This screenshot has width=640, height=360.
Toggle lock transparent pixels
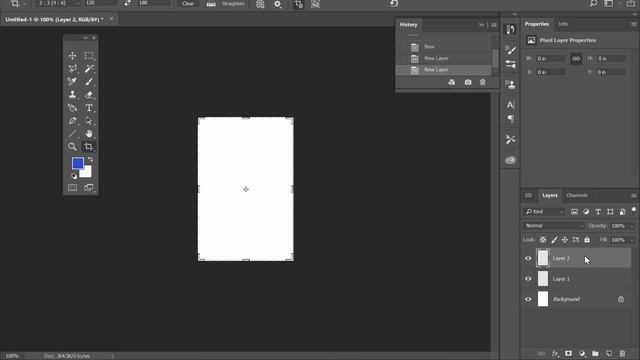[x=543, y=240]
